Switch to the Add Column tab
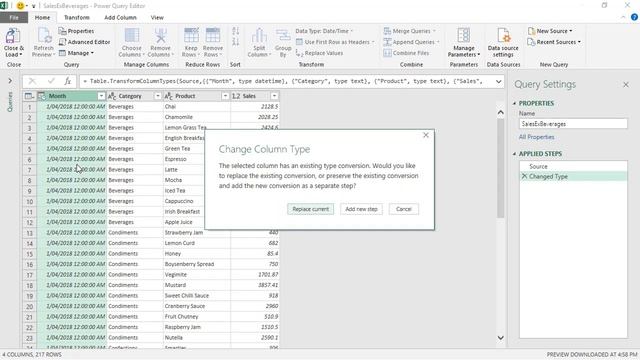Screen dimensions: 640x360 [x=120, y=18]
